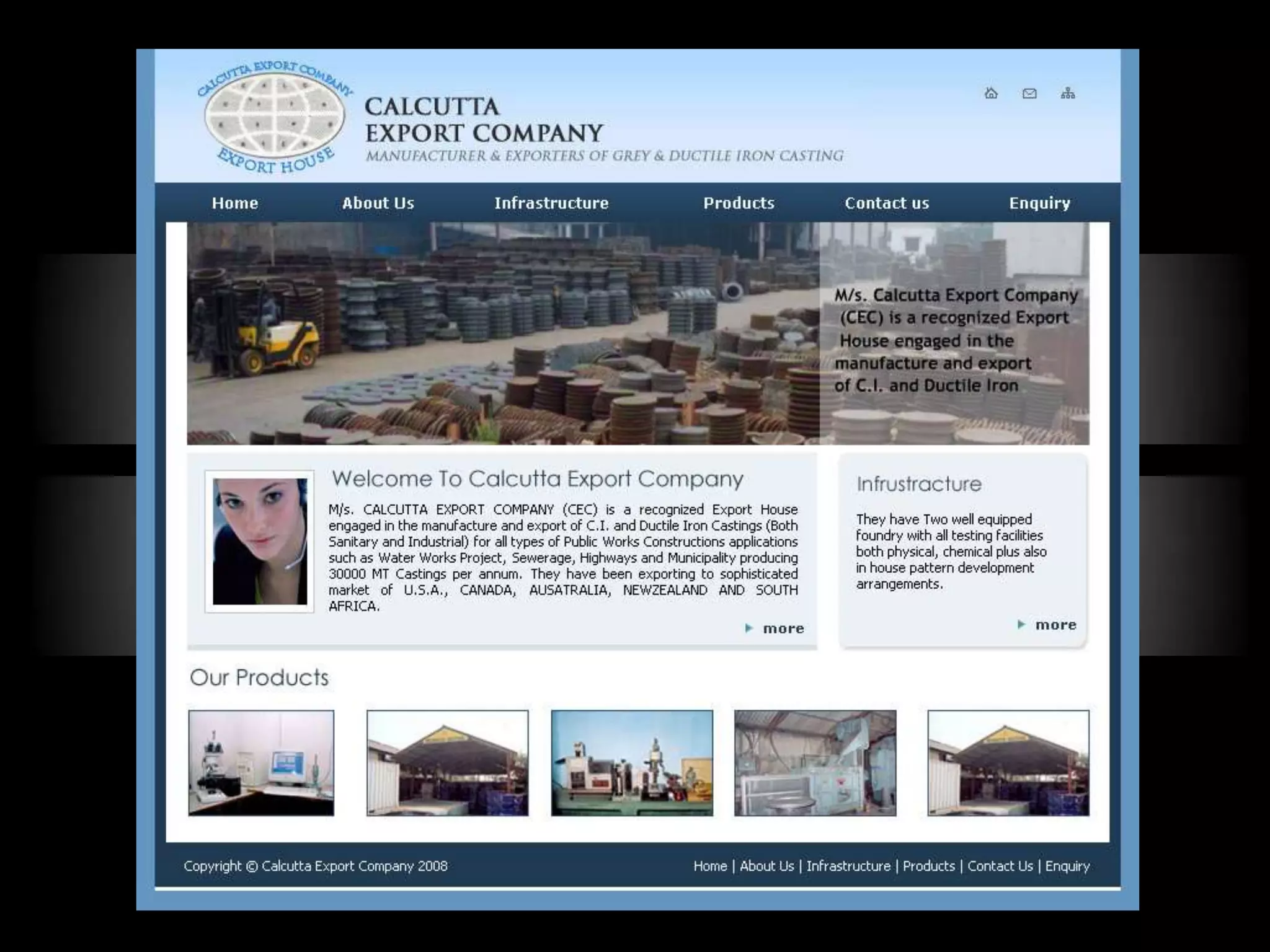The height and width of the screenshot is (952, 1270).
Task: Click the arrow beside Welcome section more
Action: (749, 628)
